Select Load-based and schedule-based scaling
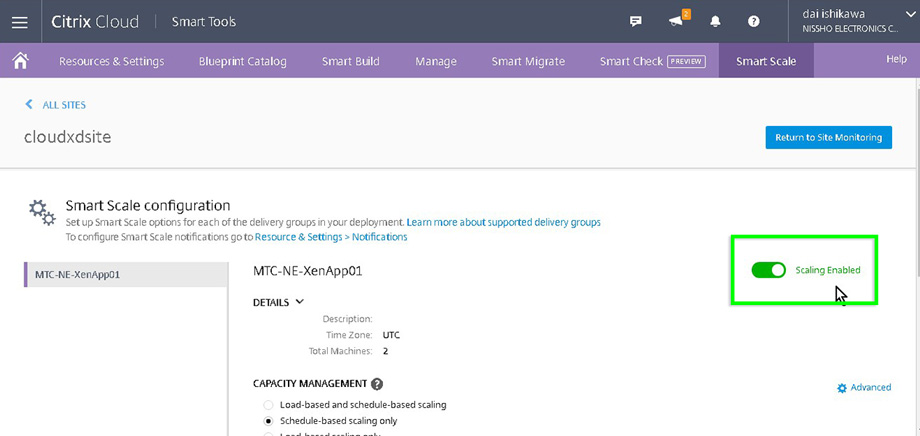 pyautogui.click(x=268, y=405)
